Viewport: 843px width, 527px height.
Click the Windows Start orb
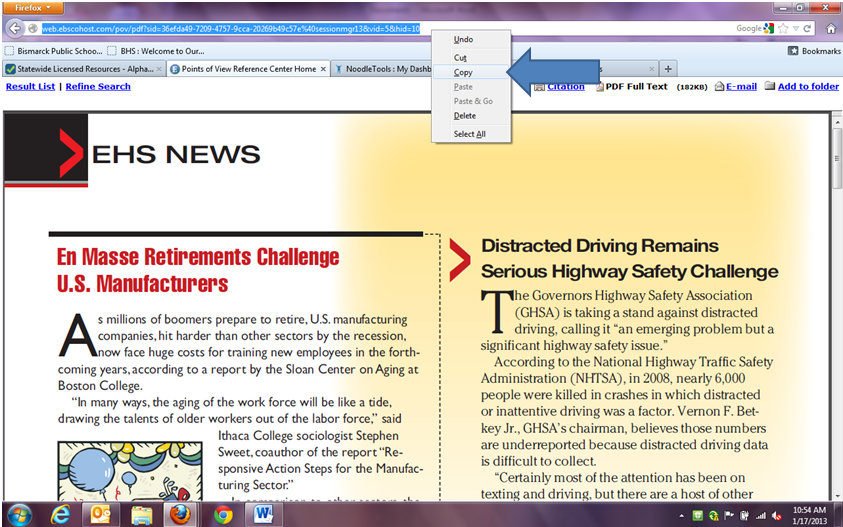coord(19,513)
